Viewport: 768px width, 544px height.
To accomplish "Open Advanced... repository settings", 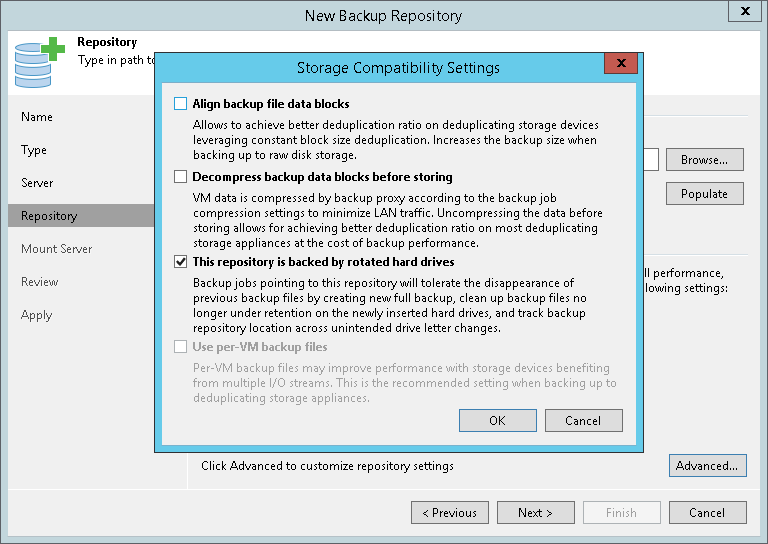I will [x=707, y=466].
